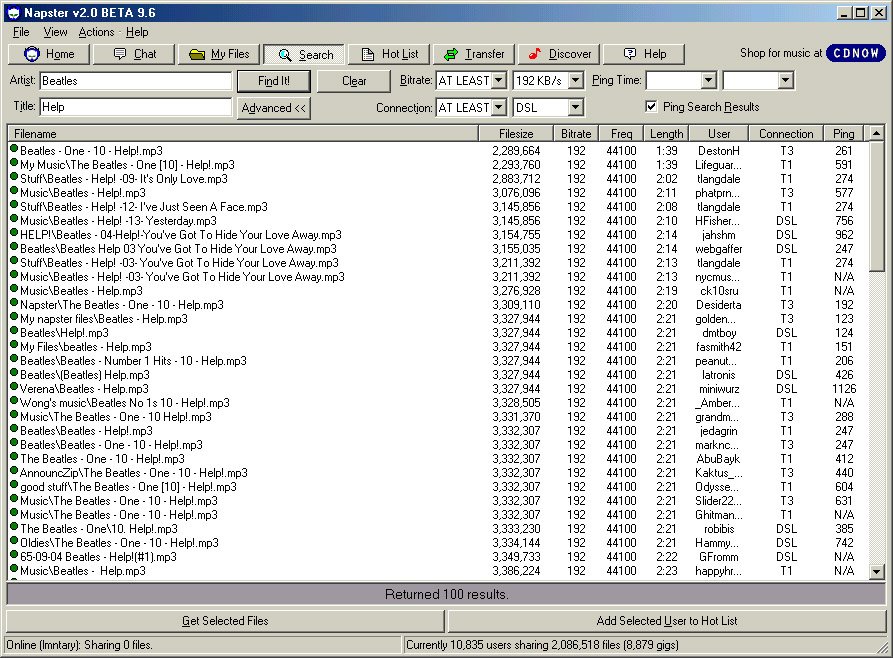Viewport: 893px width, 658px height.
Task: Open the '192 KB/s' bitrate dropdown
Action: click(x=576, y=80)
